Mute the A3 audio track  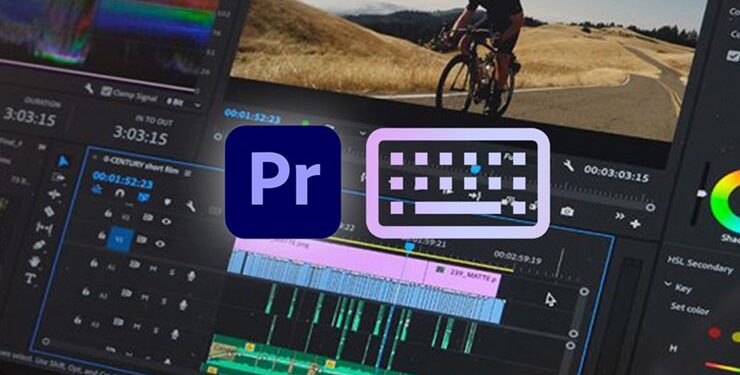(137, 326)
